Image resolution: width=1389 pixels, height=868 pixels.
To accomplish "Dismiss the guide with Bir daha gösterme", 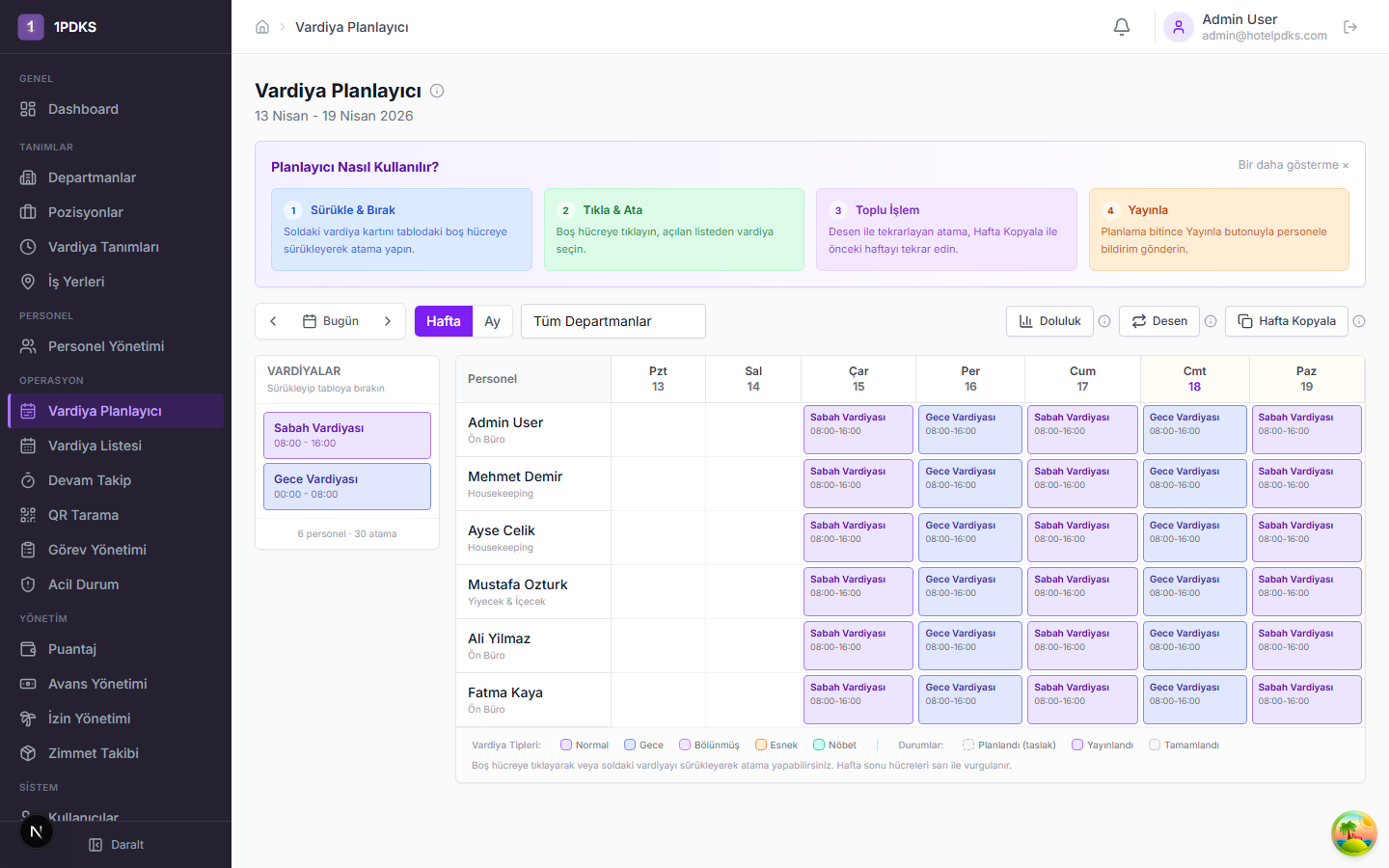I will pos(1294,165).
